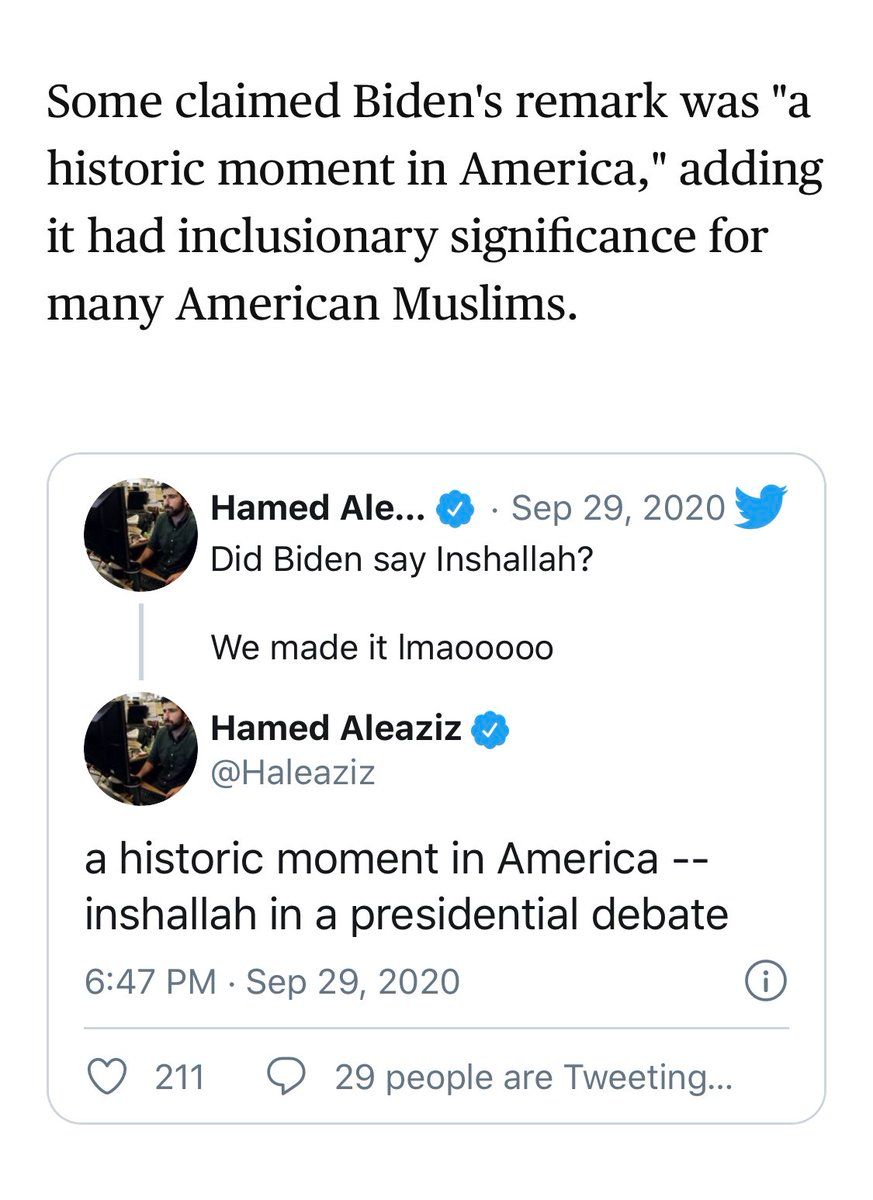Screen dimensions: 873x1200
Task: Click the "We made it lmaooooo" text
Action: [381, 647]
